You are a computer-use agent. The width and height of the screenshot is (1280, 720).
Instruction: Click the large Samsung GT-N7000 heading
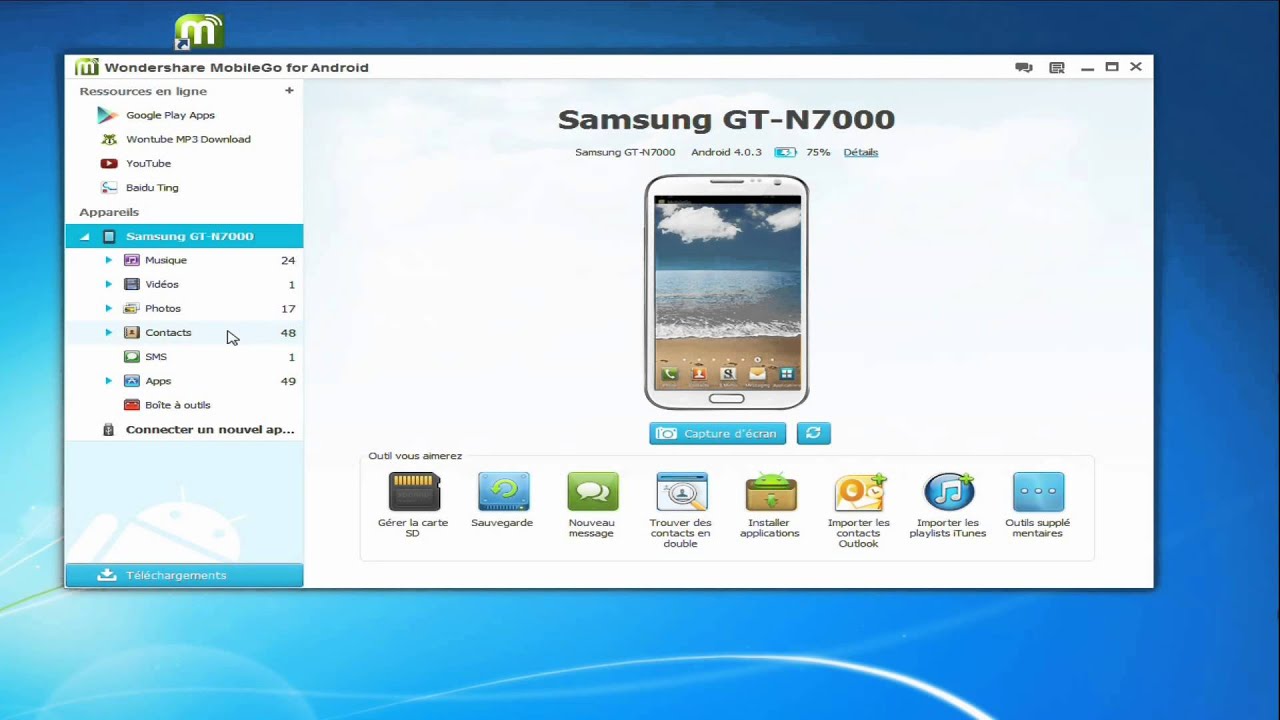click(x=726, y=119)
